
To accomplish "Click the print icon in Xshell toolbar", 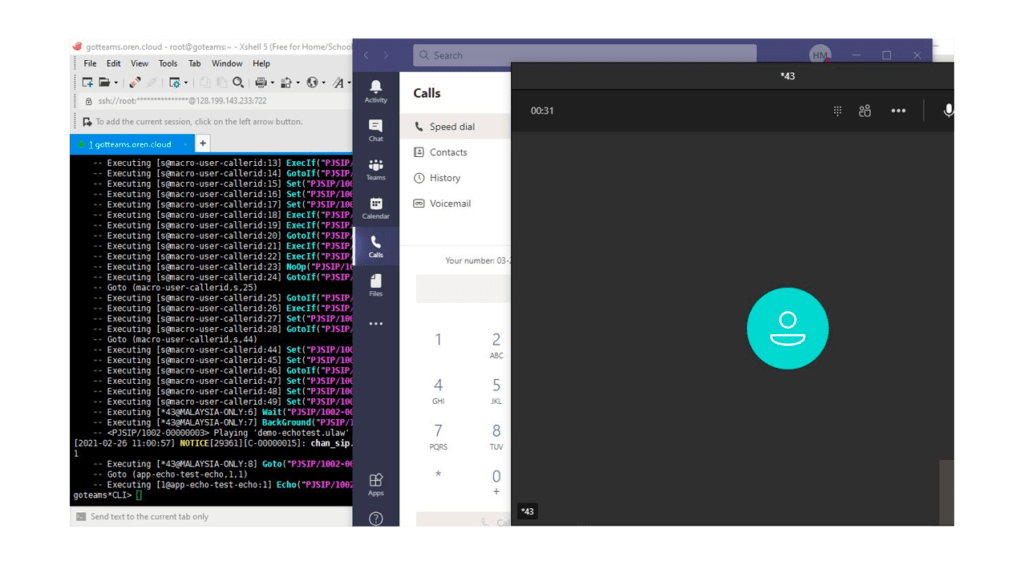I will pyautogui.click(x=261, y=82).
